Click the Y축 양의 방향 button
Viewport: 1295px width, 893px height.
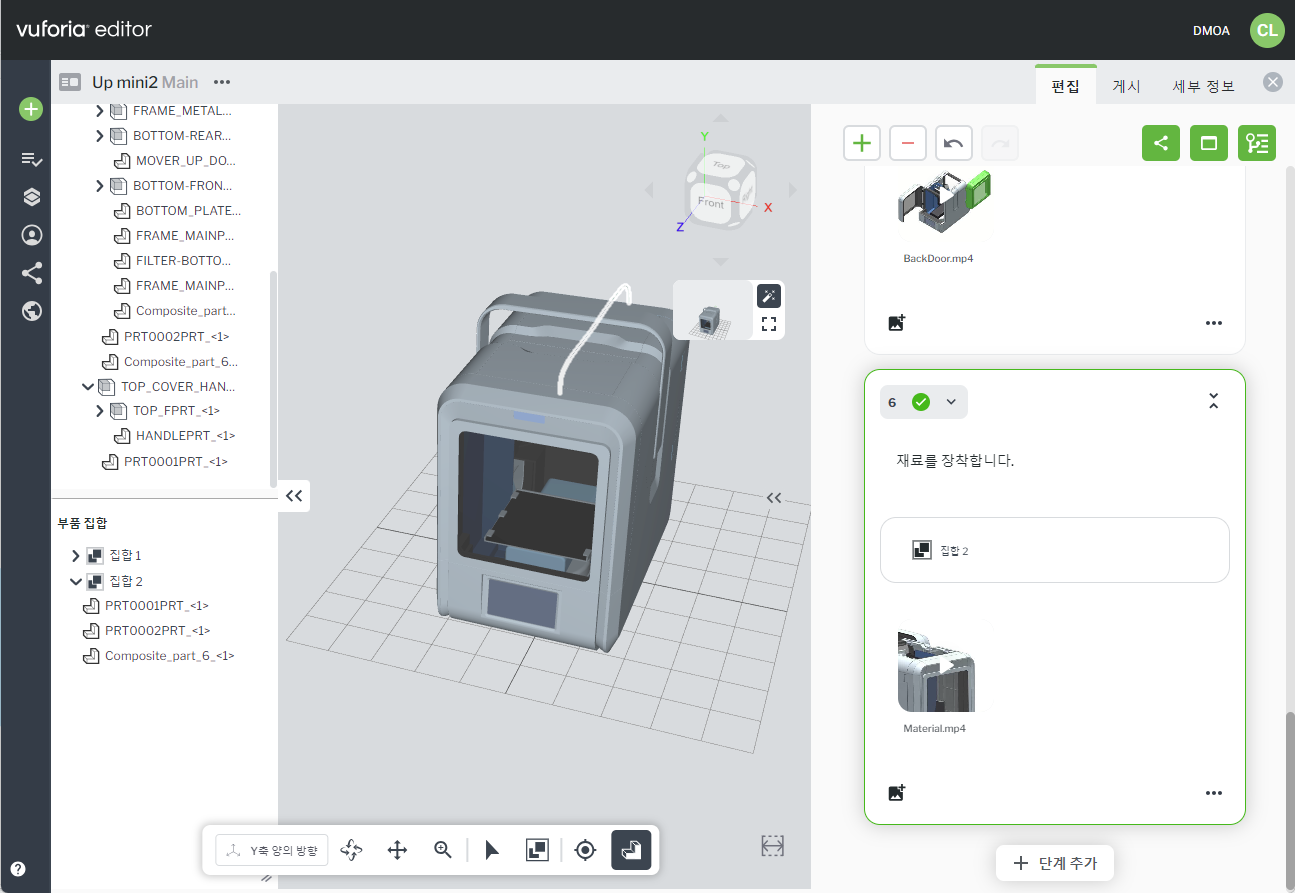(272, 850)
